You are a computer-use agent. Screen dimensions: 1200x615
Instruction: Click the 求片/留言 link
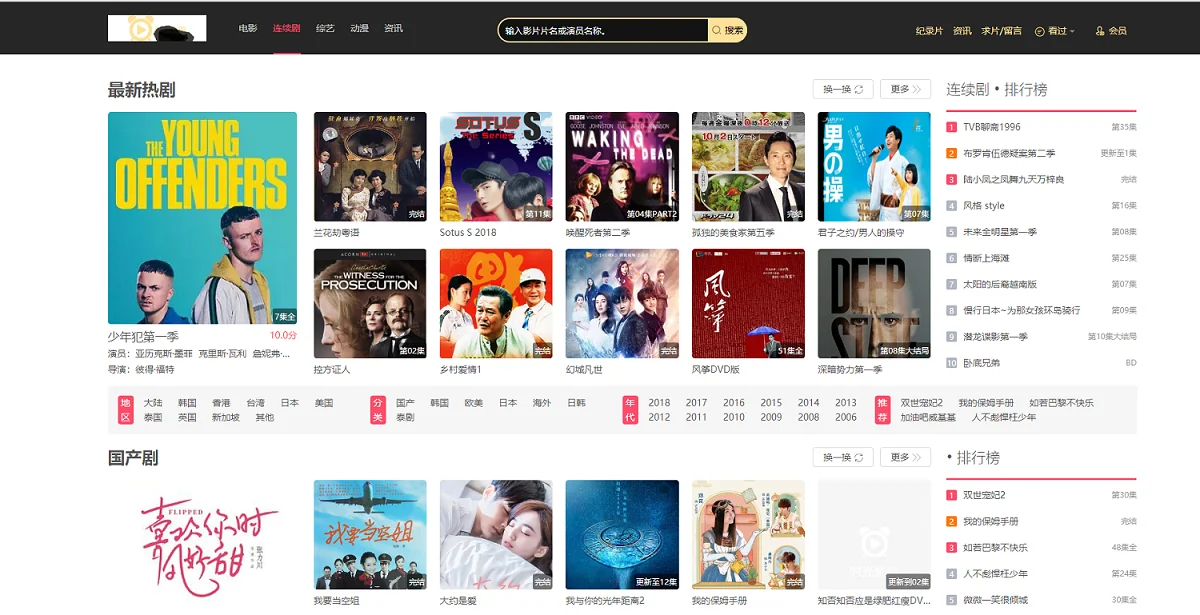coord(1001,31)
